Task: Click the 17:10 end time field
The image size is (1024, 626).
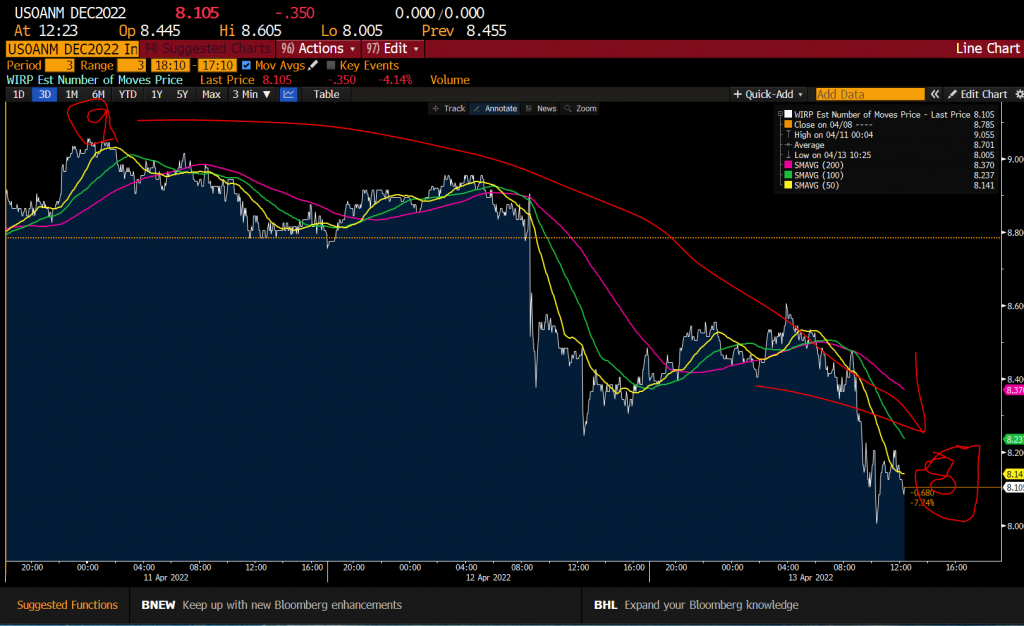Action: tap(217, 65)
